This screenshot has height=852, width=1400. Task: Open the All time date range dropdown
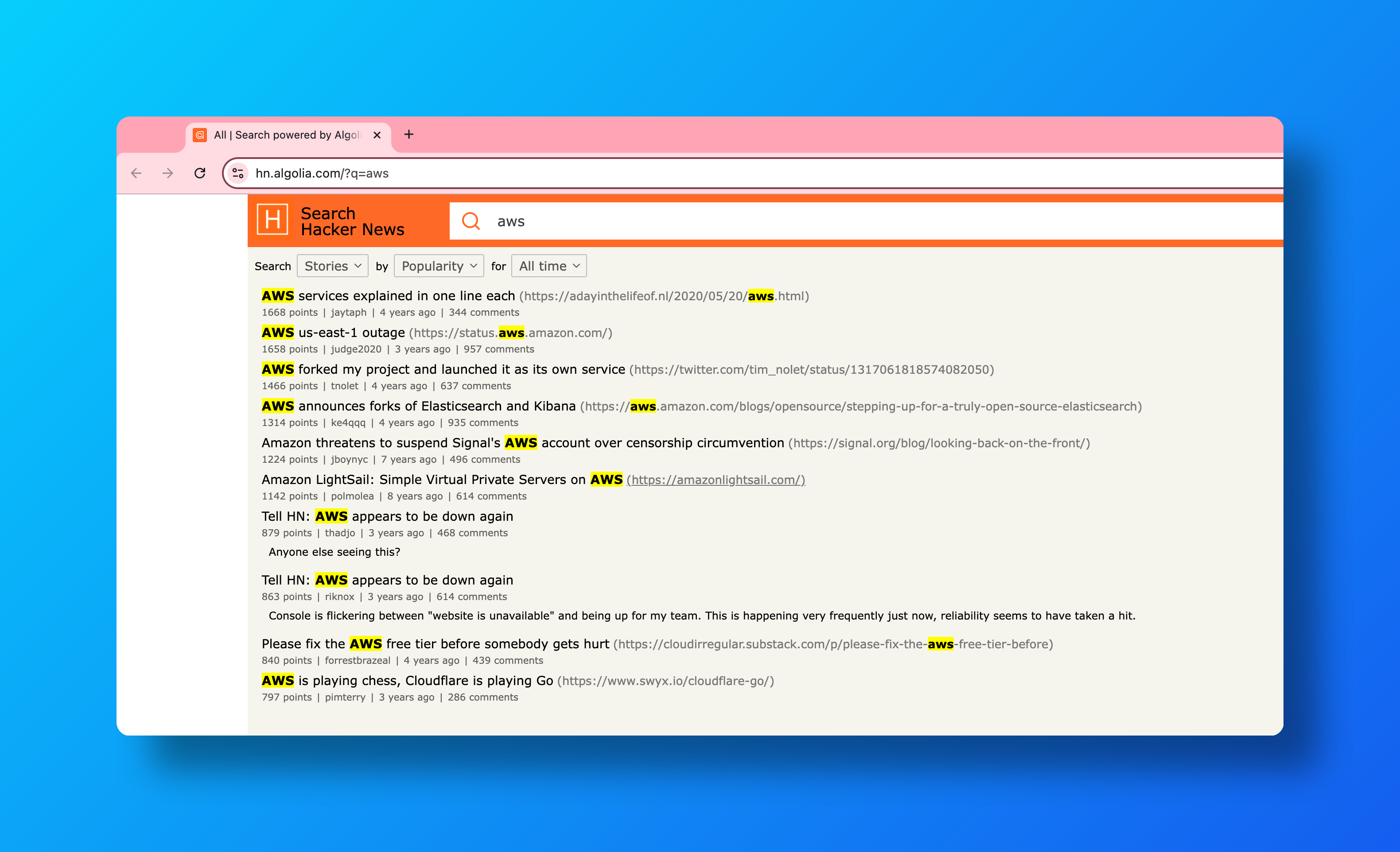549,266
